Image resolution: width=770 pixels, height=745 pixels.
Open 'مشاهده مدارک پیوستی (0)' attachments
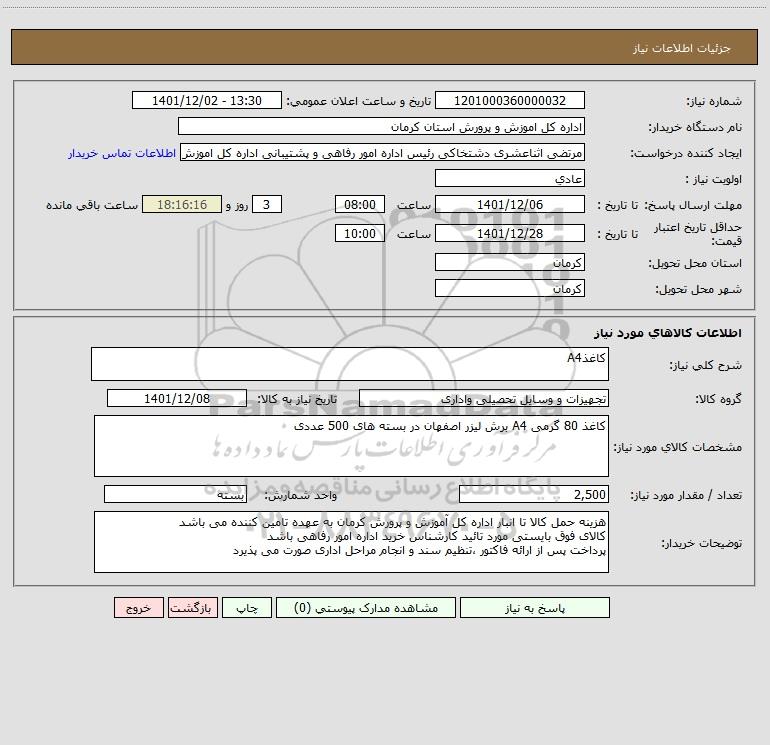click(x=366, y=608)
